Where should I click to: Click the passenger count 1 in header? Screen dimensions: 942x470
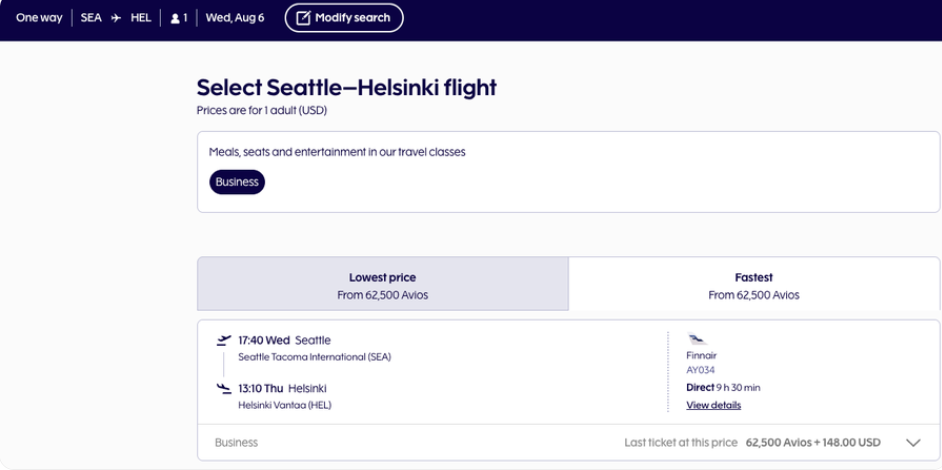coord(185,19)
